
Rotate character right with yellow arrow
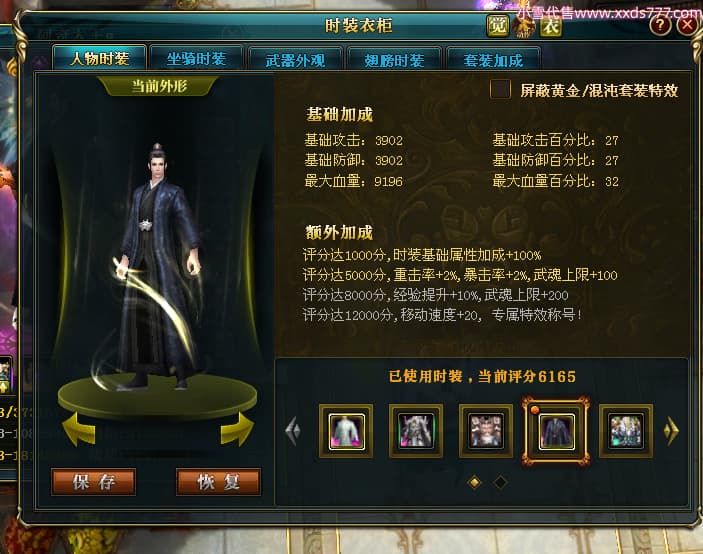click(237, 430)
